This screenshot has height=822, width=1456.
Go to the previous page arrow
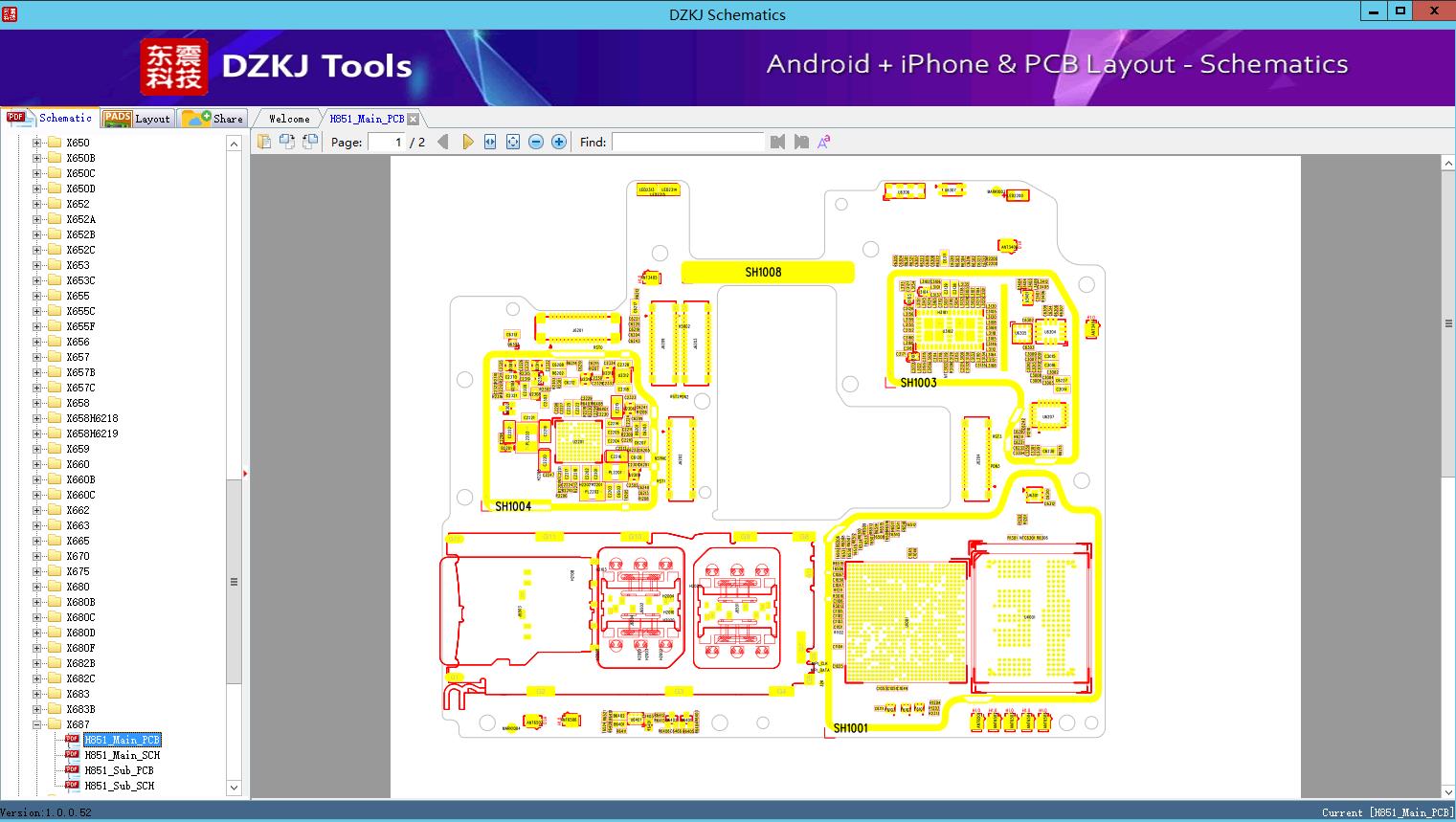pos(442,142)
